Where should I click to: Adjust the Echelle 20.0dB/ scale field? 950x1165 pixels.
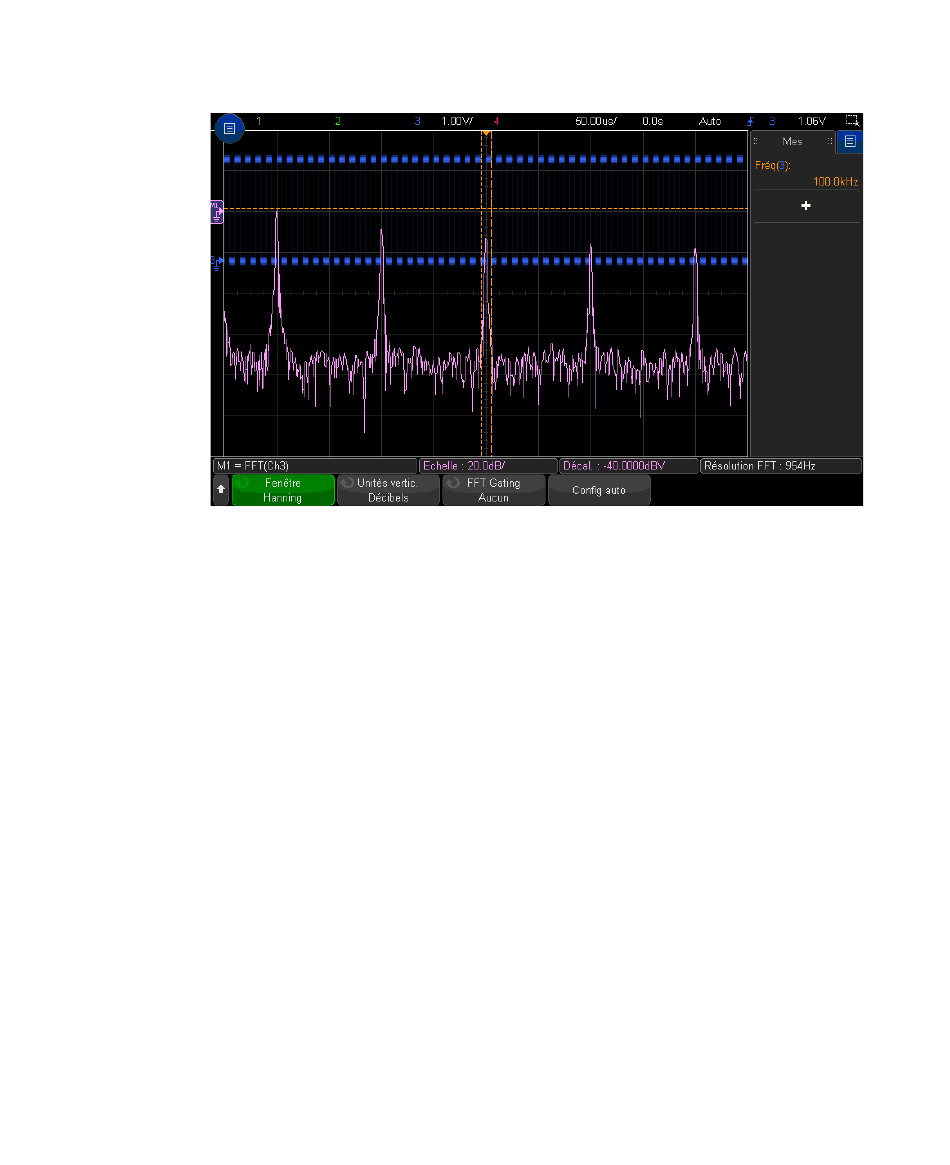pyautogui.click(x=488, y=466)
